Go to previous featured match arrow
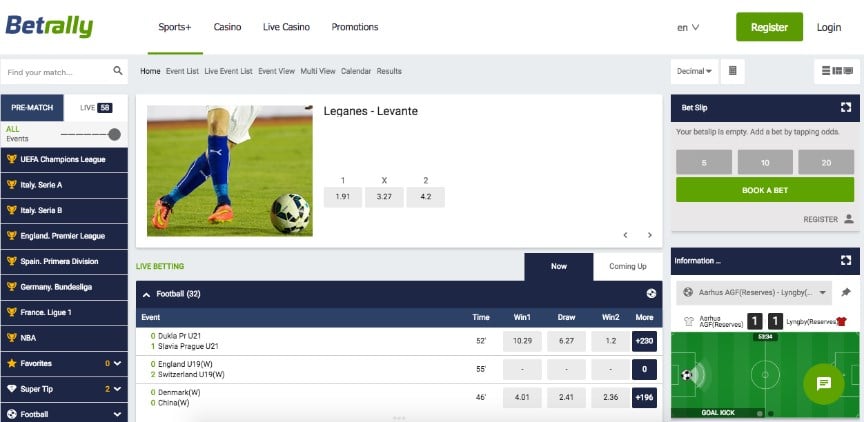864x422 pixels. (x=625, y=235)
